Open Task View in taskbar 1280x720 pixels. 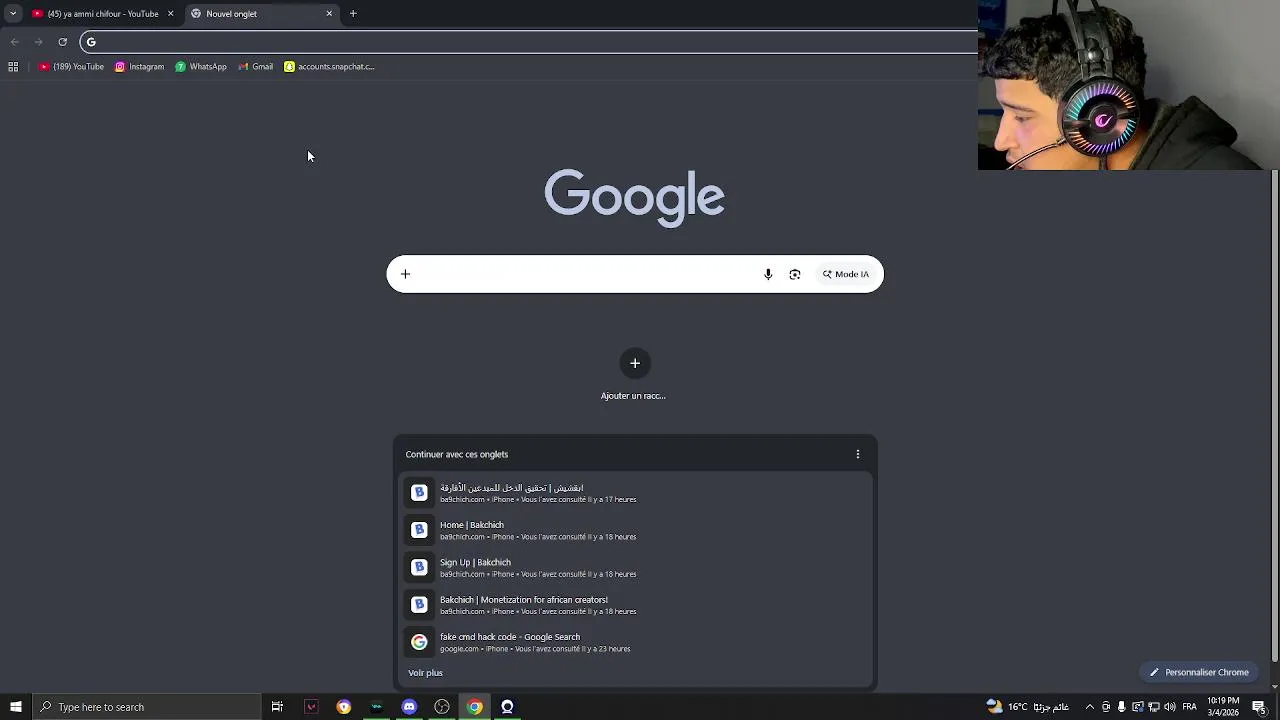(x=277, y=707)
